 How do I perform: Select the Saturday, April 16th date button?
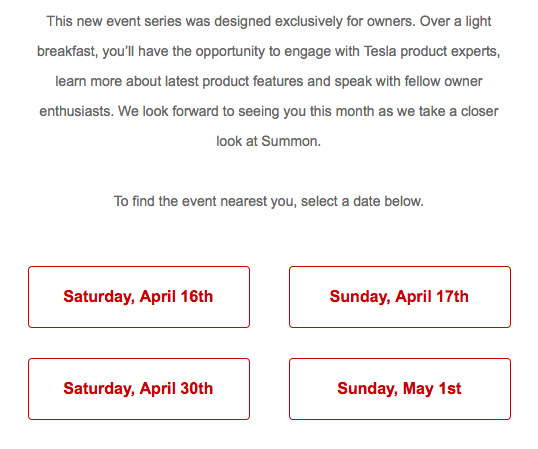(x=139, y=297)
